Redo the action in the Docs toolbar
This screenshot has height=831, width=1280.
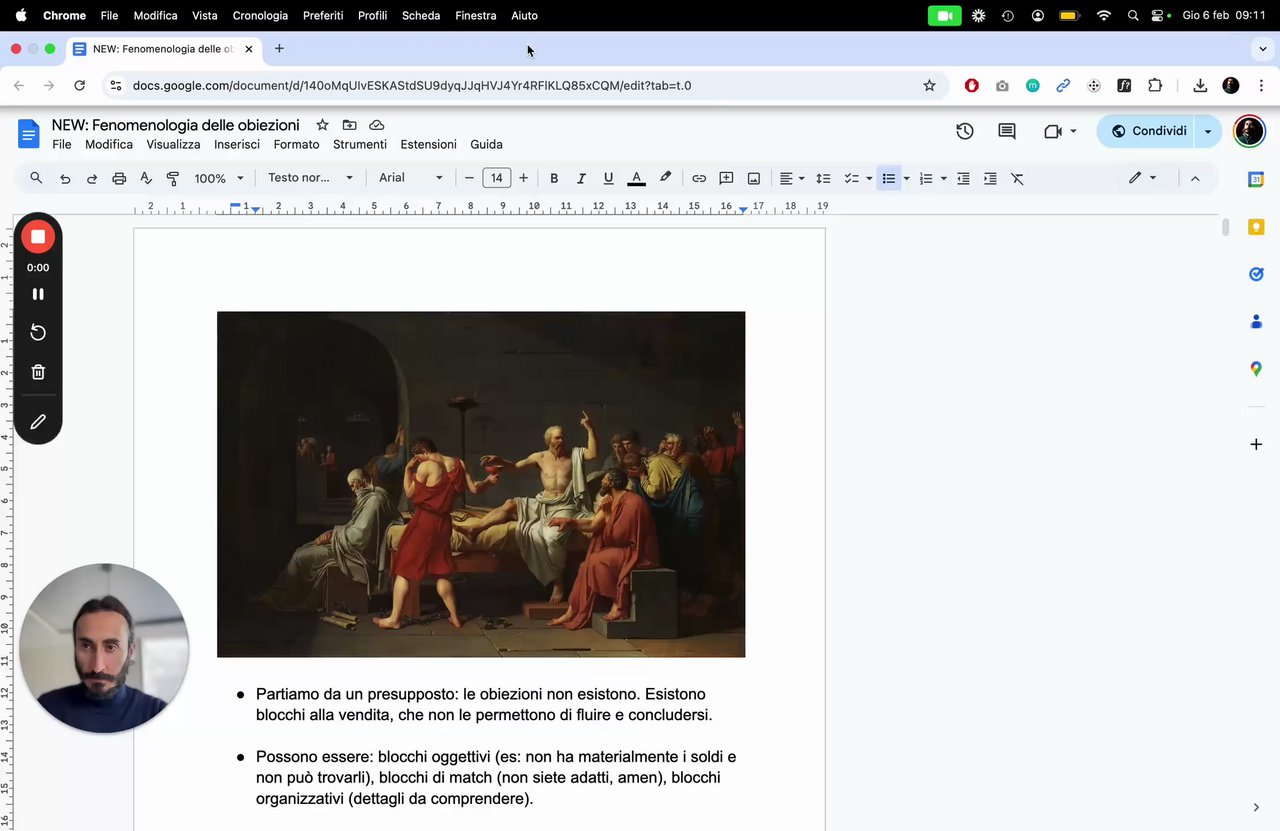(x=92, y=178)
